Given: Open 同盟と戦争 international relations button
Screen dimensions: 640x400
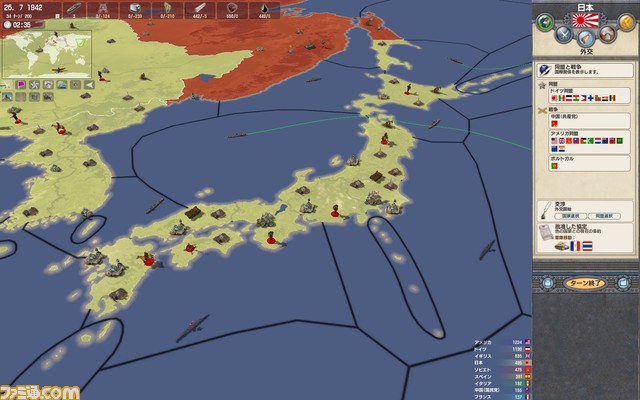Looking at the screenshot, I should (x=585, y=70).
